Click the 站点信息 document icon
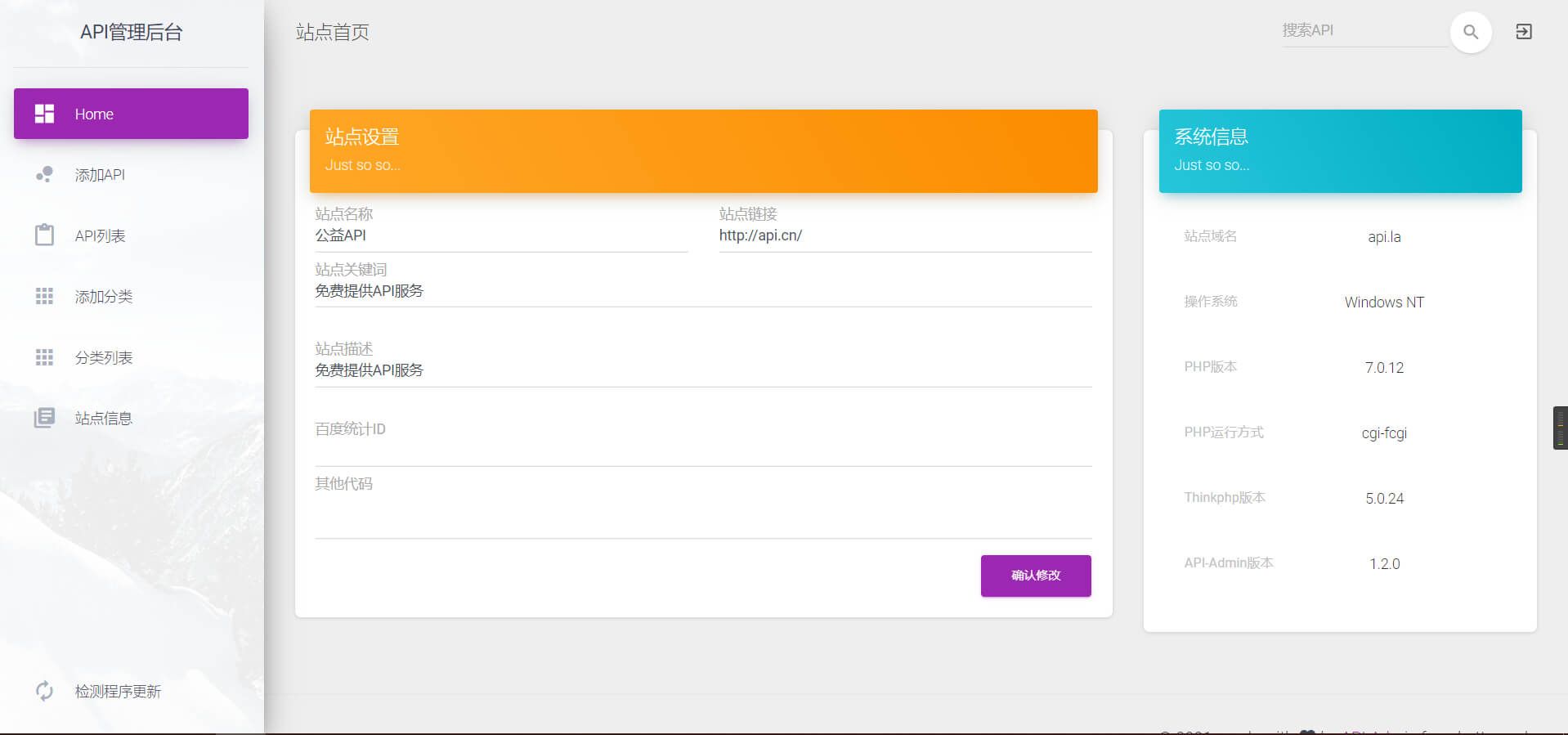Image resolution: width=1568 pixels, height=735 pixels. (x=44, y=418)
